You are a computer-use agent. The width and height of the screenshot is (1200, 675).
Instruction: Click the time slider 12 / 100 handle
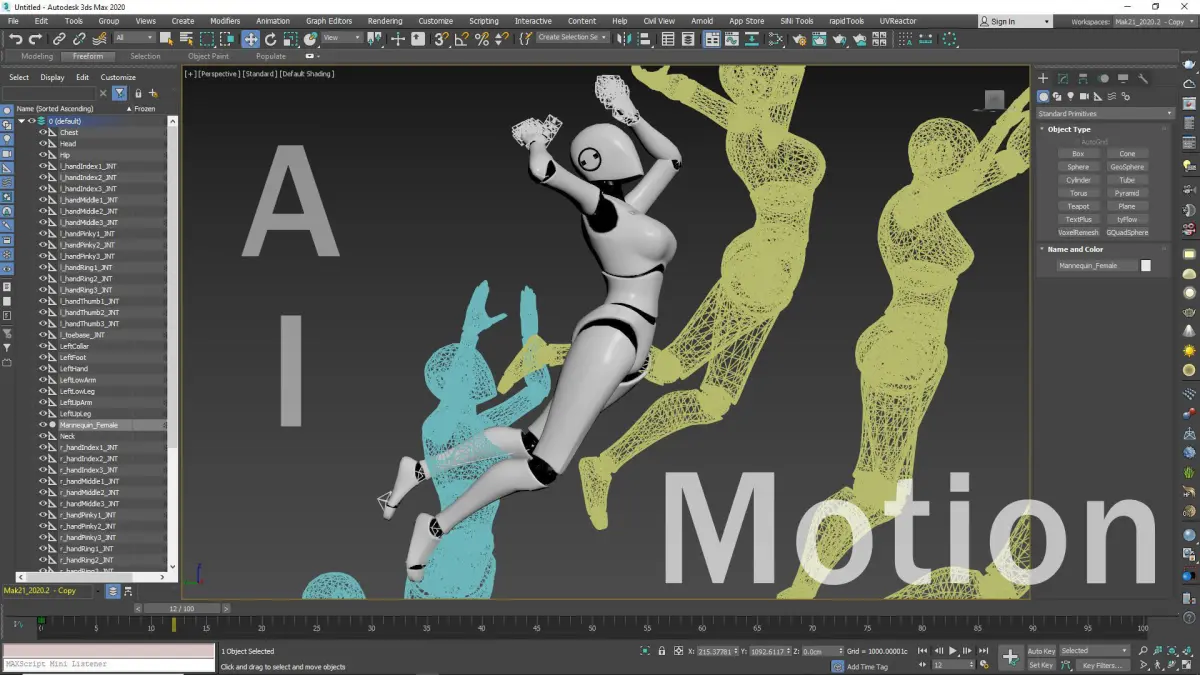pyautogui.click(x=181, y=608)
